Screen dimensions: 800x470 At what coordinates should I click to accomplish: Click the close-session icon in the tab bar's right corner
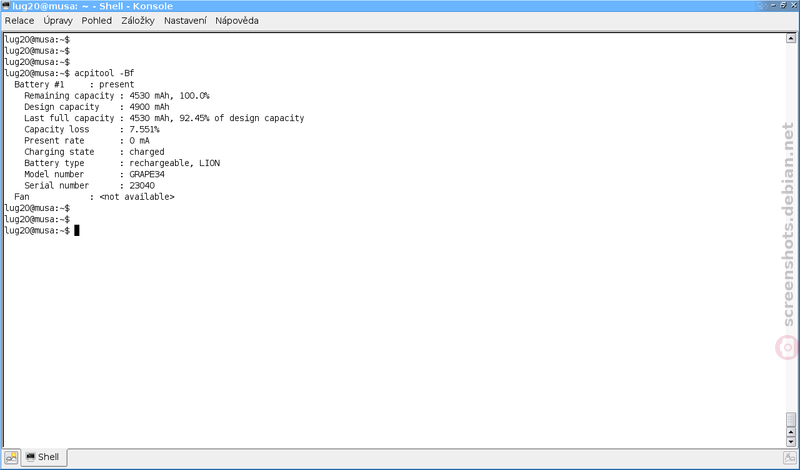pyautogui.click(x=790, y=457)
